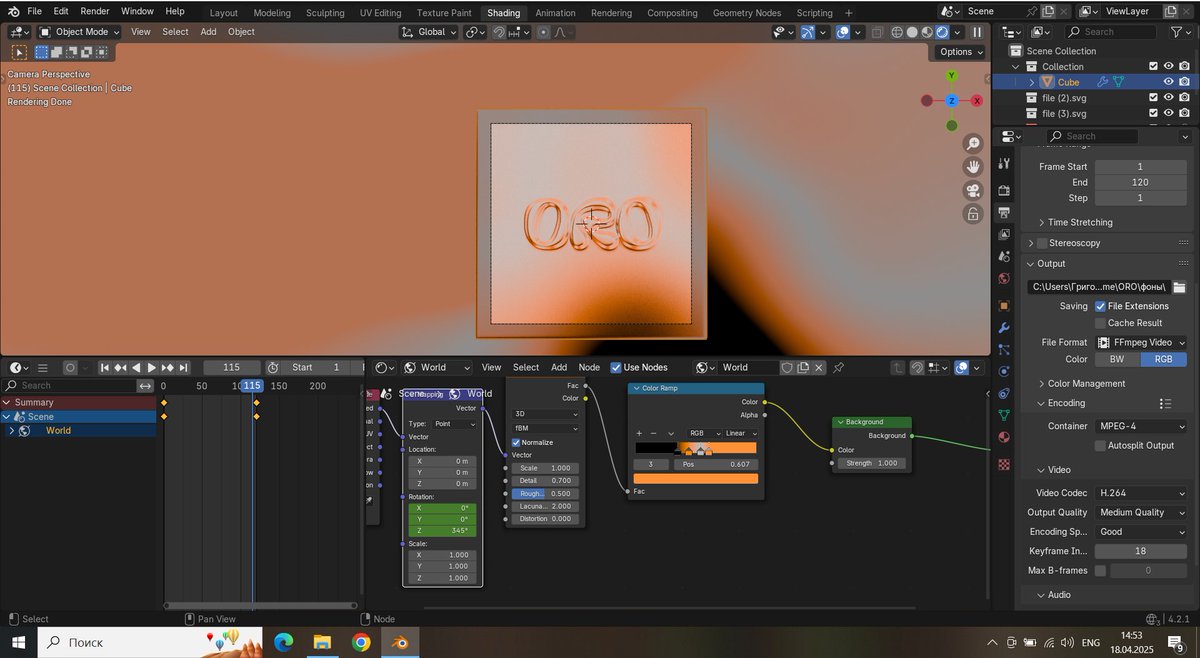Open the Object Mode dropdown
This screenshot has width=1200, height=658.
coord(79,32)
